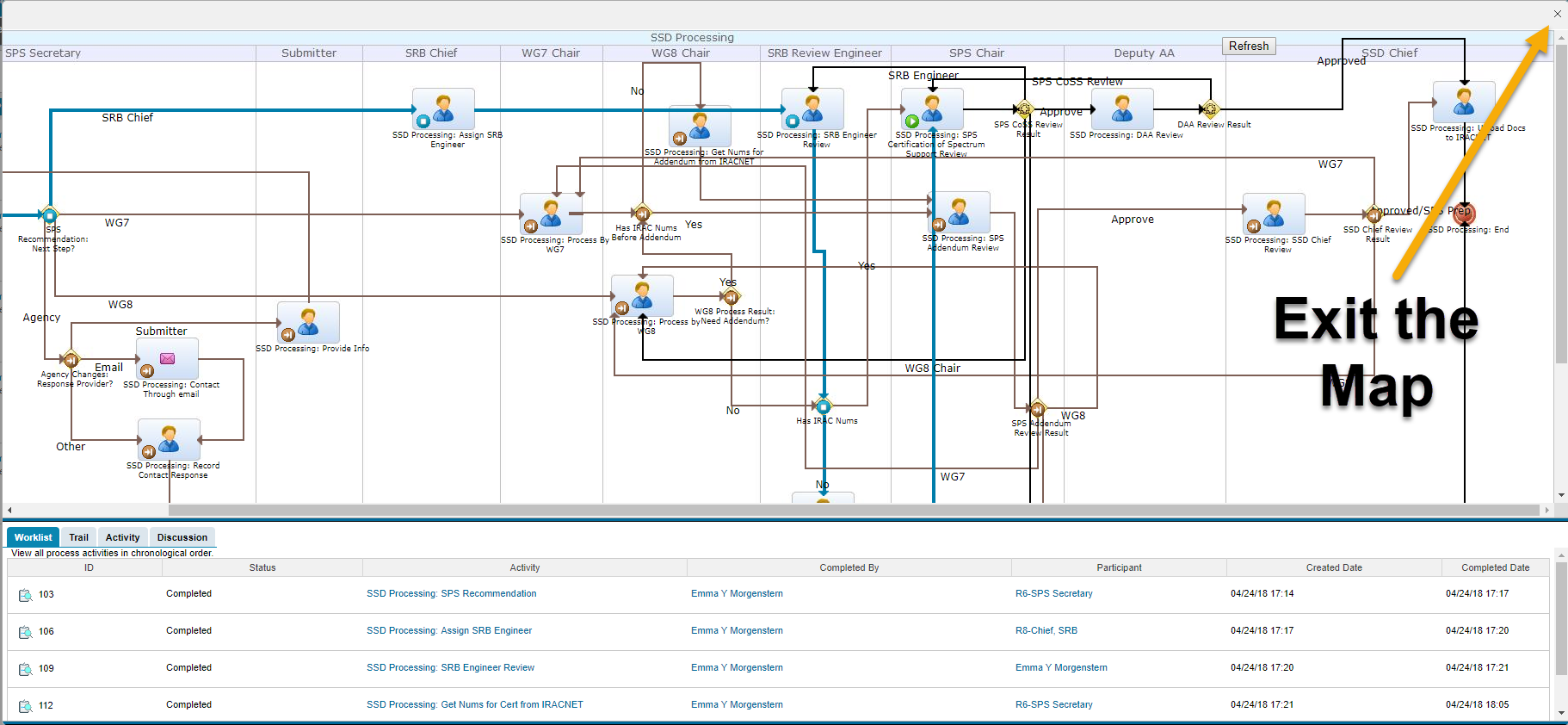The height and width of the screenshot is (725, 1568).
Task: Open the Assign SRB Engineer activity icon
Action: tap(443, 108)
